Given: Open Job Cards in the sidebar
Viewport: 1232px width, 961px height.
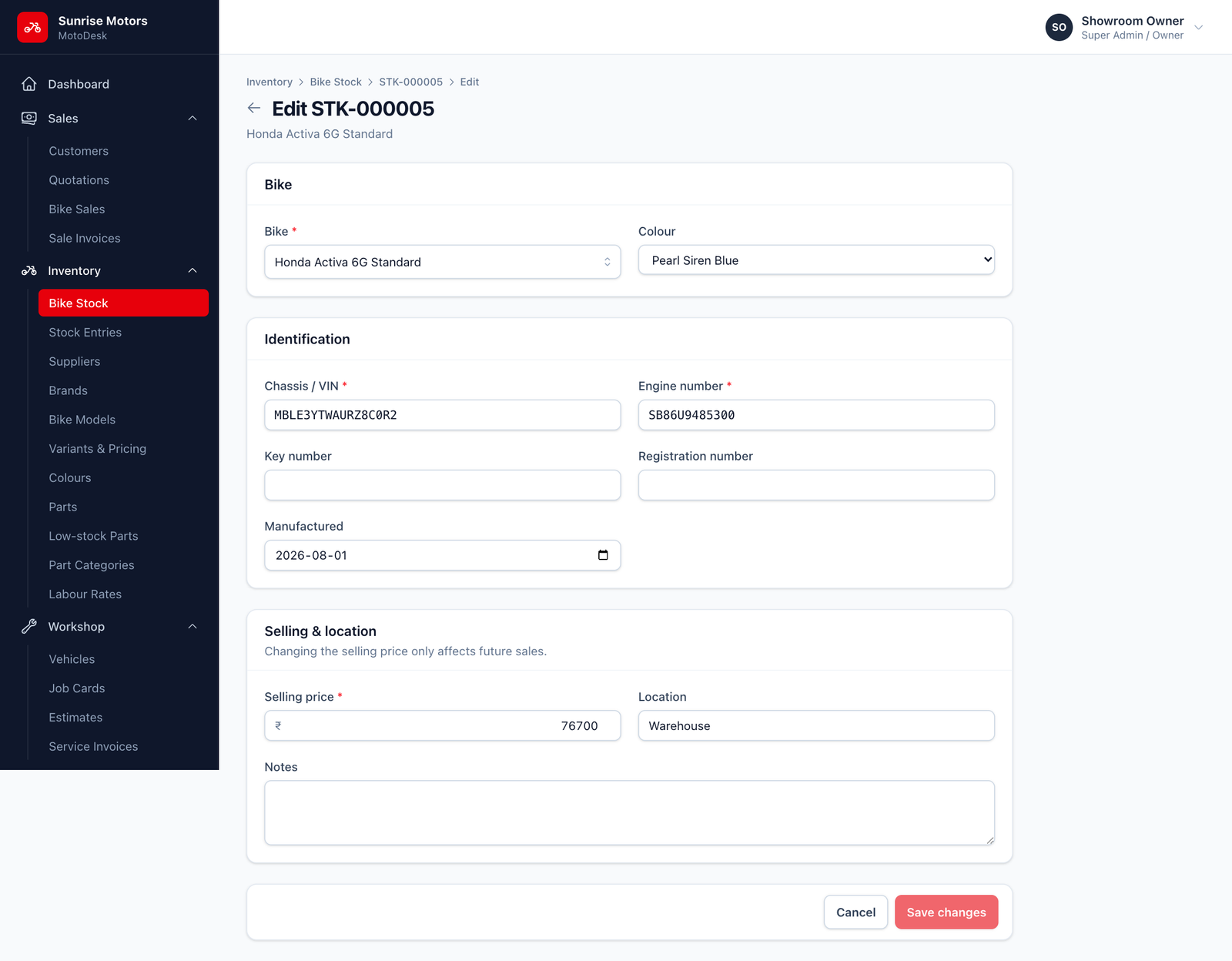Looking at the screenshot, I should tap(77, 688).
